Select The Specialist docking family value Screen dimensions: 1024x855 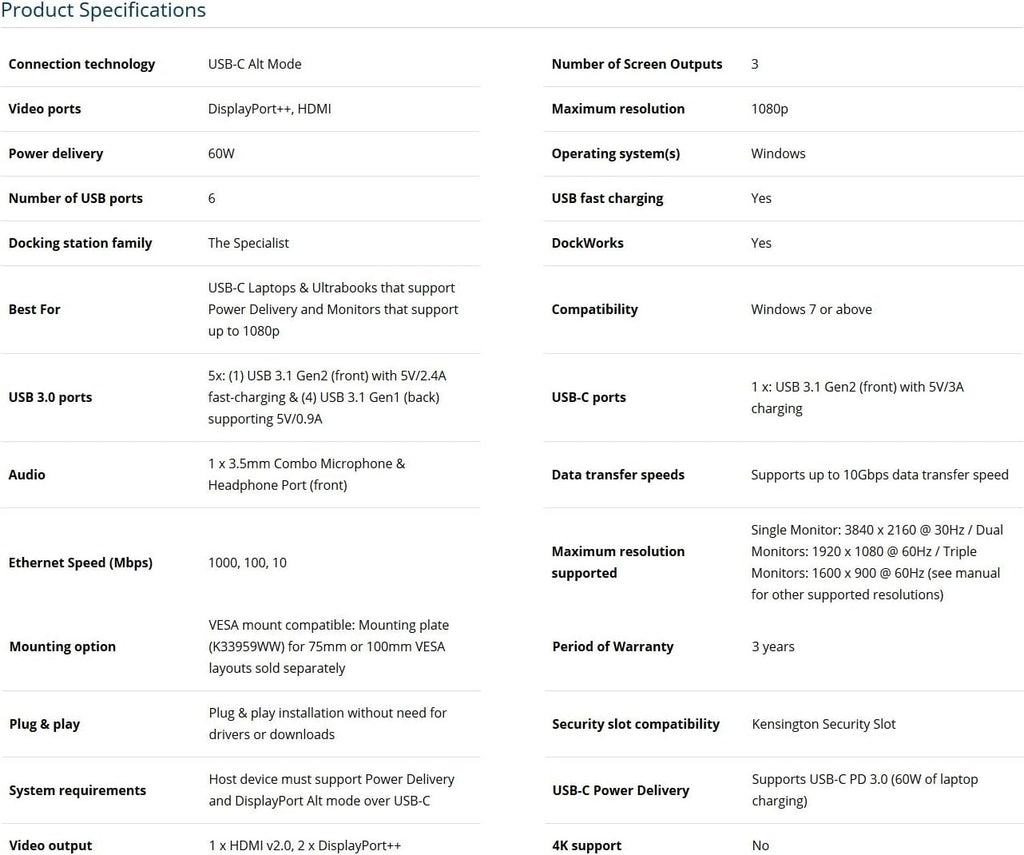coord(248,243)
